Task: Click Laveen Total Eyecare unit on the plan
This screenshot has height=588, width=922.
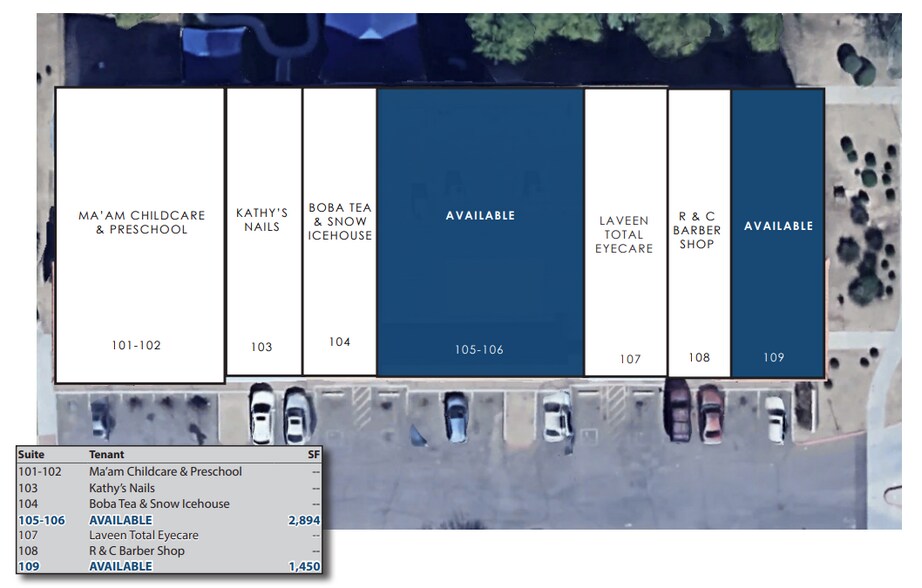Action: 624,234
